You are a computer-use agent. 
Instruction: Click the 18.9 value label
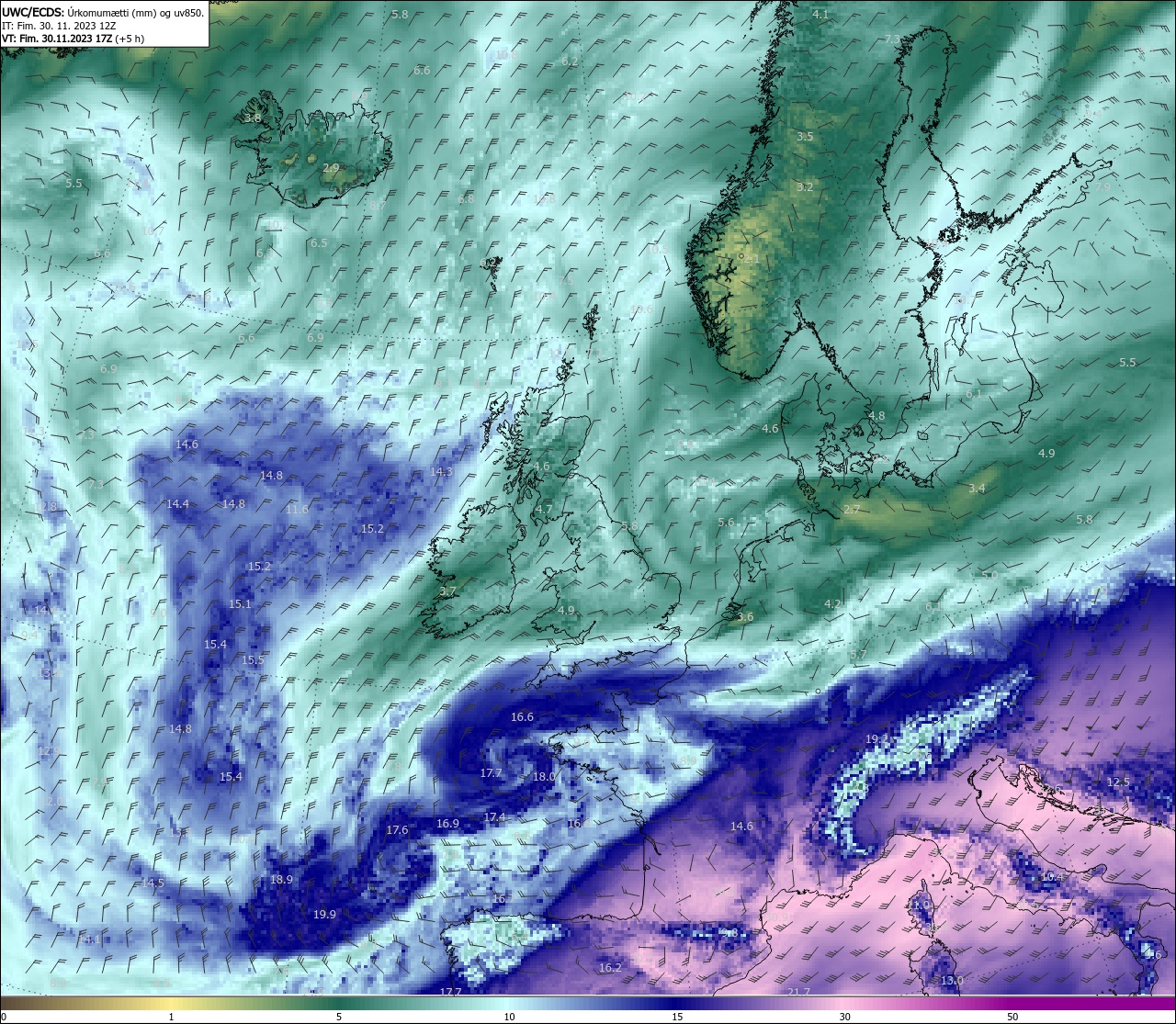click(281, 879)
